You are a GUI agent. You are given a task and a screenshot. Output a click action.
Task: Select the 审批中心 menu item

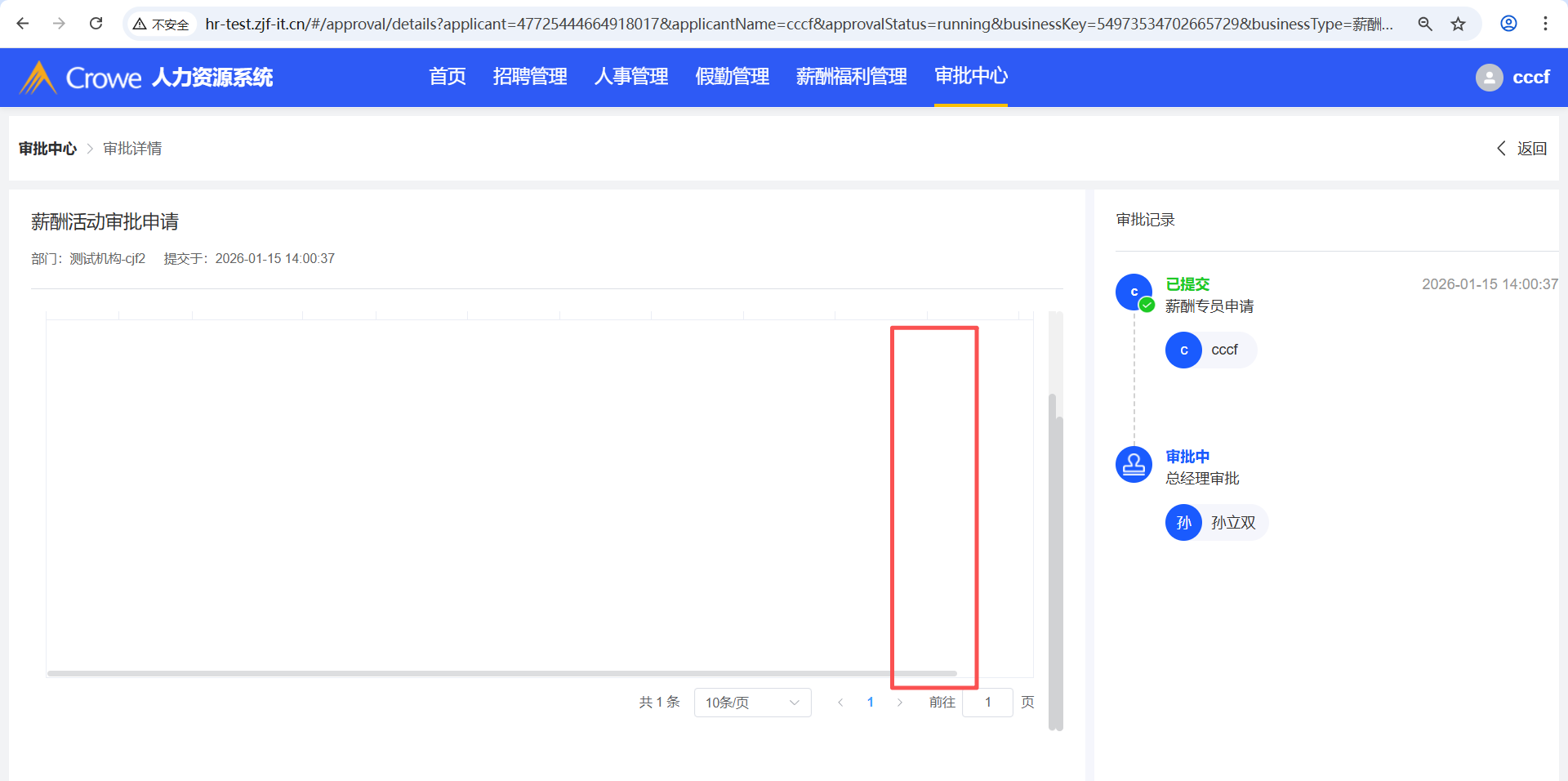point(971,77)
